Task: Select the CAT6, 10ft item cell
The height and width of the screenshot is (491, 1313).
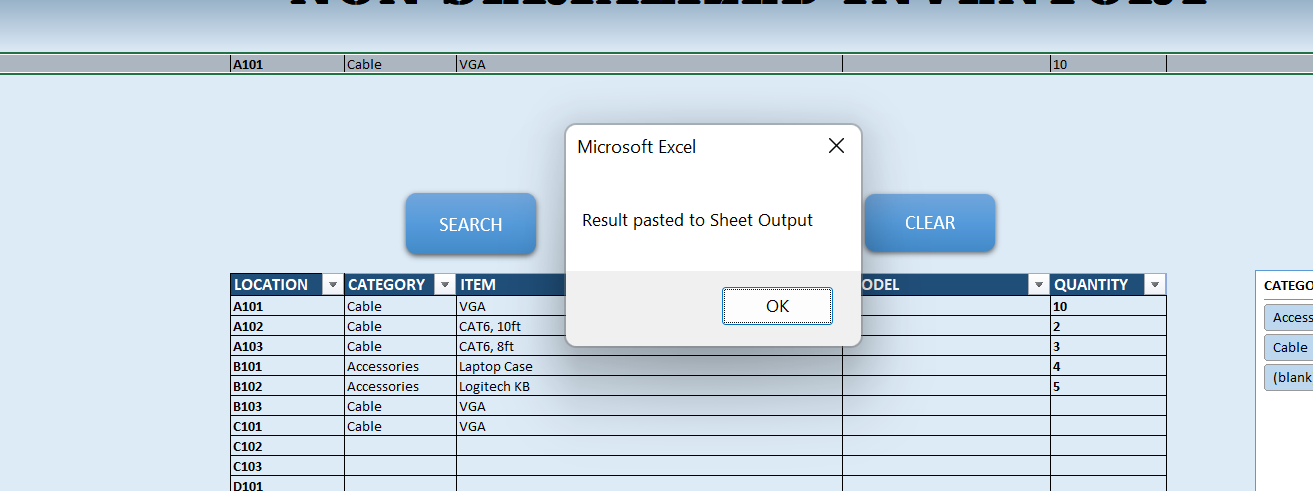Action: pyautogui.click(x=510, y=326)
